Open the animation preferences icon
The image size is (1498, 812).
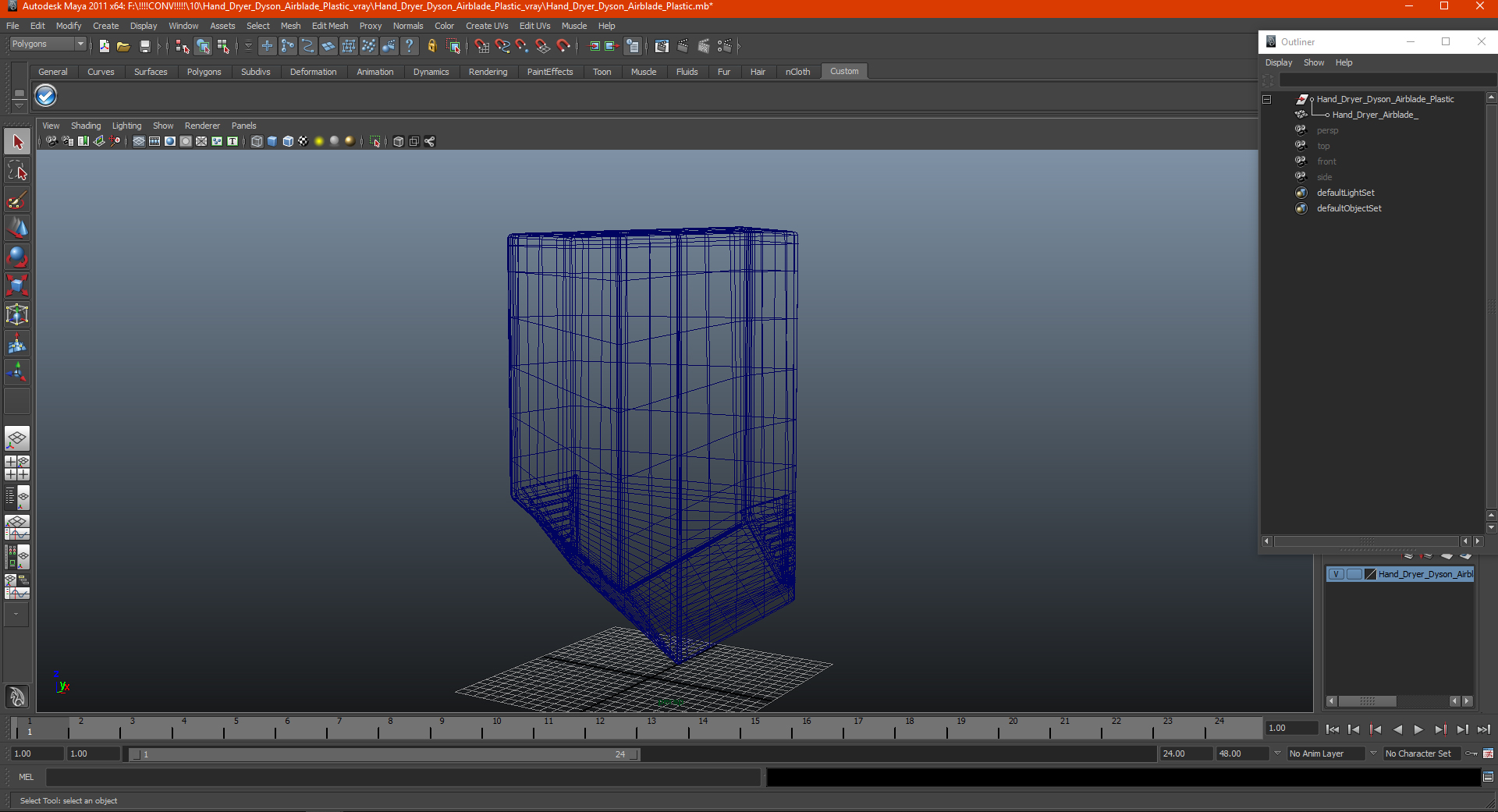pos(1488,753)
